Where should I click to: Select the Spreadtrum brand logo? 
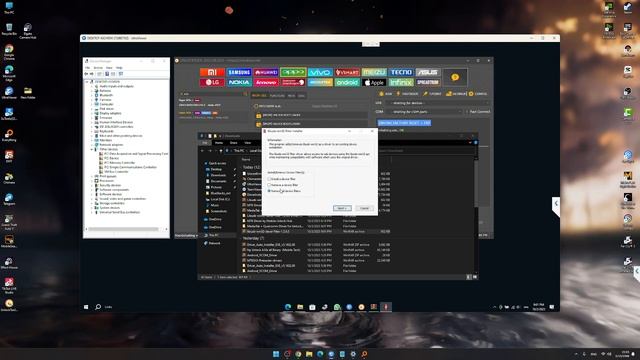(x=428, y=82)
